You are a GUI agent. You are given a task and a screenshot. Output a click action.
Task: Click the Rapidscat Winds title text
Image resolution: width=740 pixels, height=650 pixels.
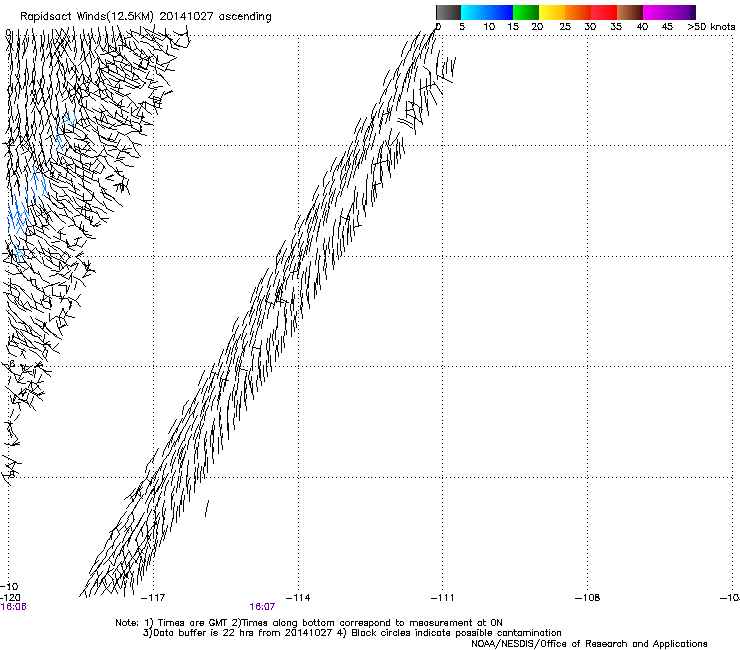click(146, 17)
